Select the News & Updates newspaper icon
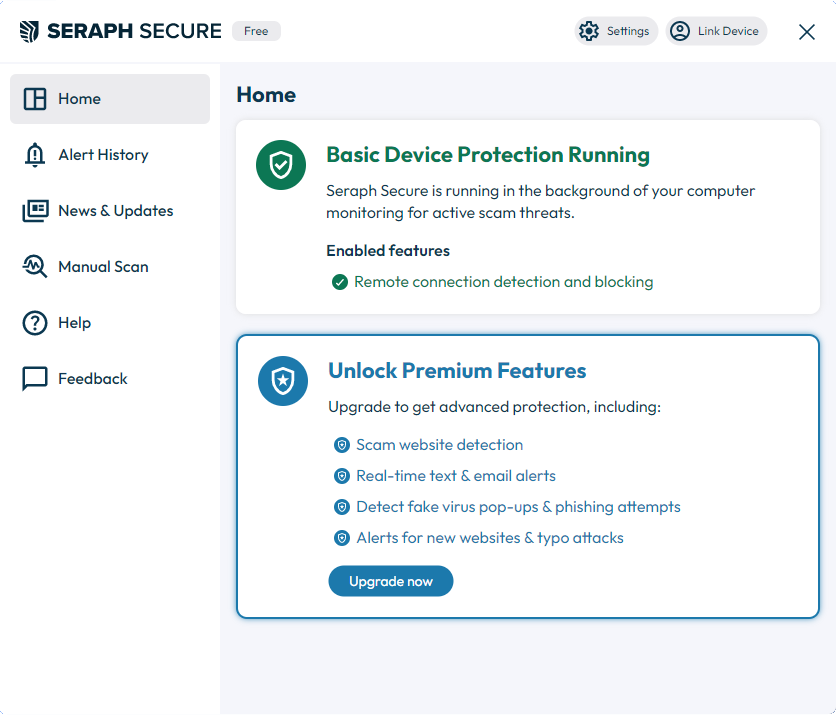This screenshot has height=715, width=836. pyautogui.click(x=35, y=211)
